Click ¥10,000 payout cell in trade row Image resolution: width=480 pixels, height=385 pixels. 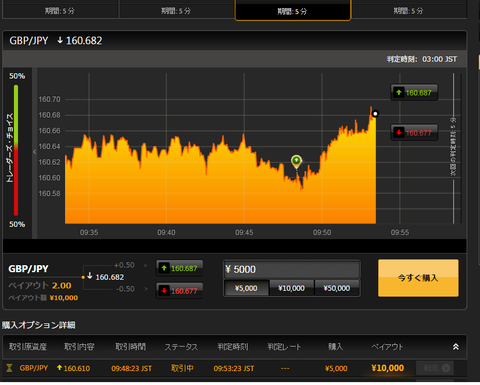(x=388, y=368)
